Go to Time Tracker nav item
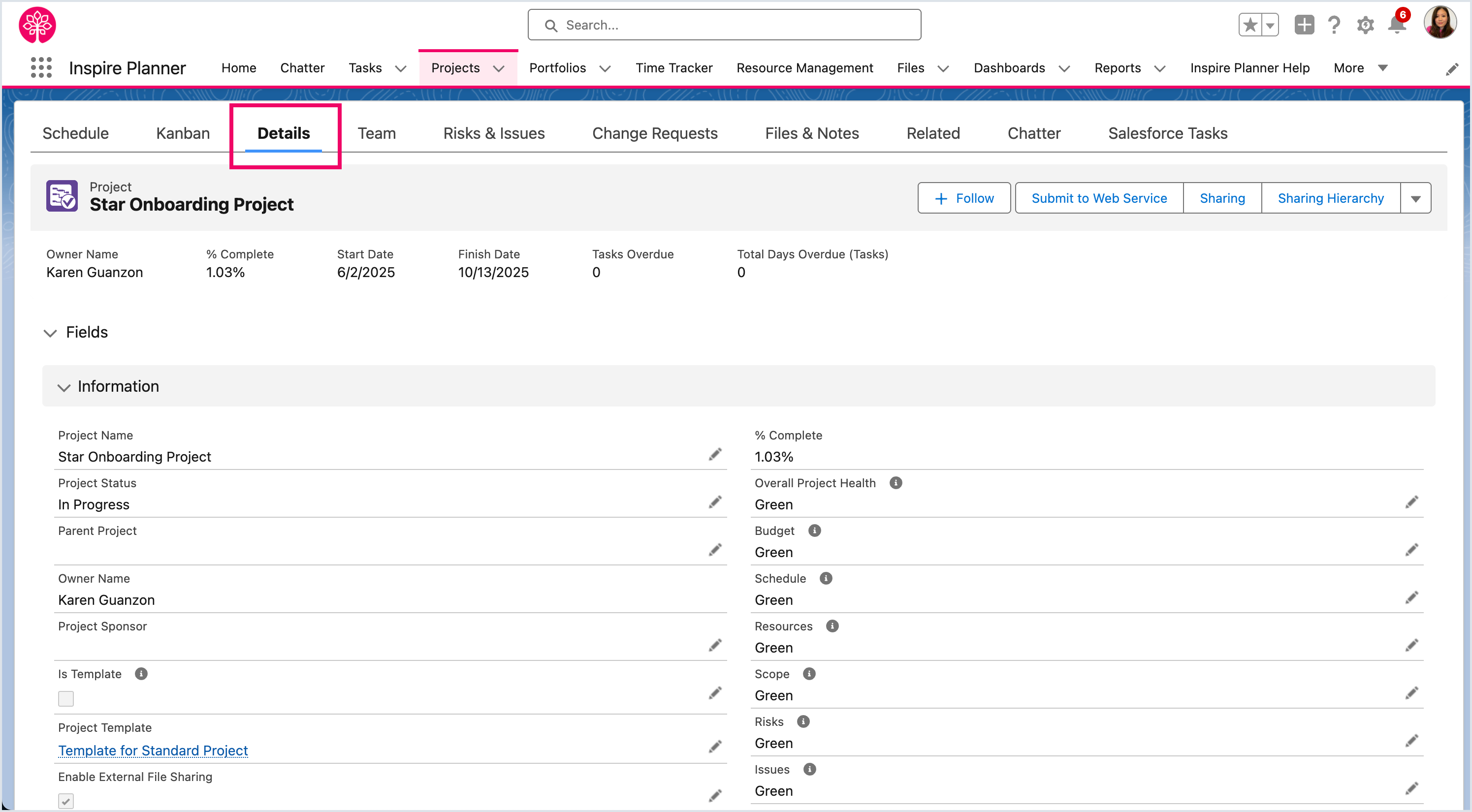The width and height of the screenshot is (1472, 812). pyautogui.click(x=673, y=68)
